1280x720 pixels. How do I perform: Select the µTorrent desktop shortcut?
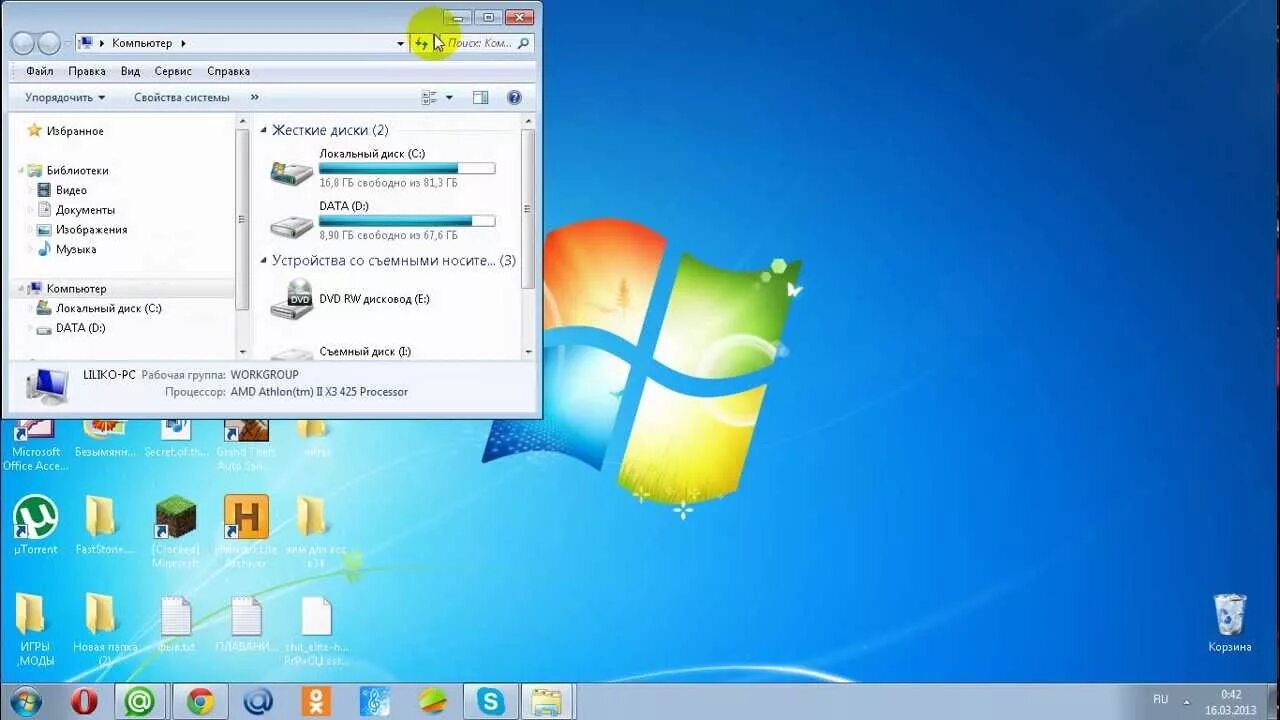point(35,526)
